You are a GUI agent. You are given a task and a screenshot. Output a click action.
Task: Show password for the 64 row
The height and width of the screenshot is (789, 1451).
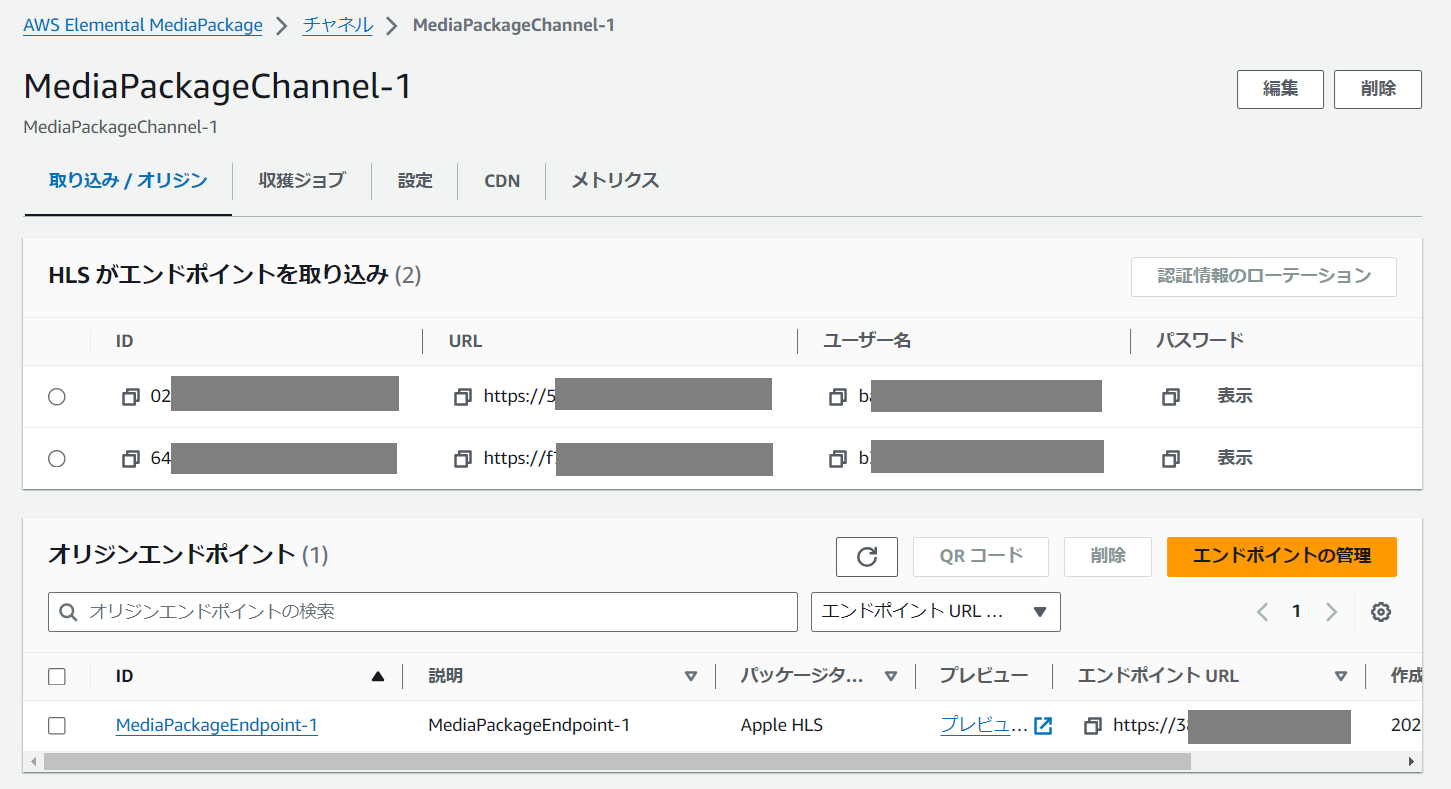point(1235,459)
